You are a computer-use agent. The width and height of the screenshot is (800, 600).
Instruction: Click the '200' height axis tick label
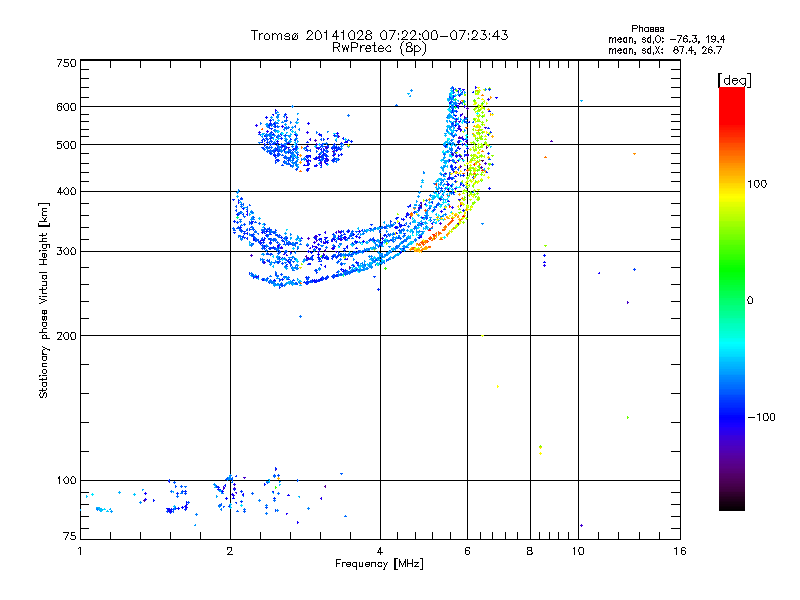66,336
